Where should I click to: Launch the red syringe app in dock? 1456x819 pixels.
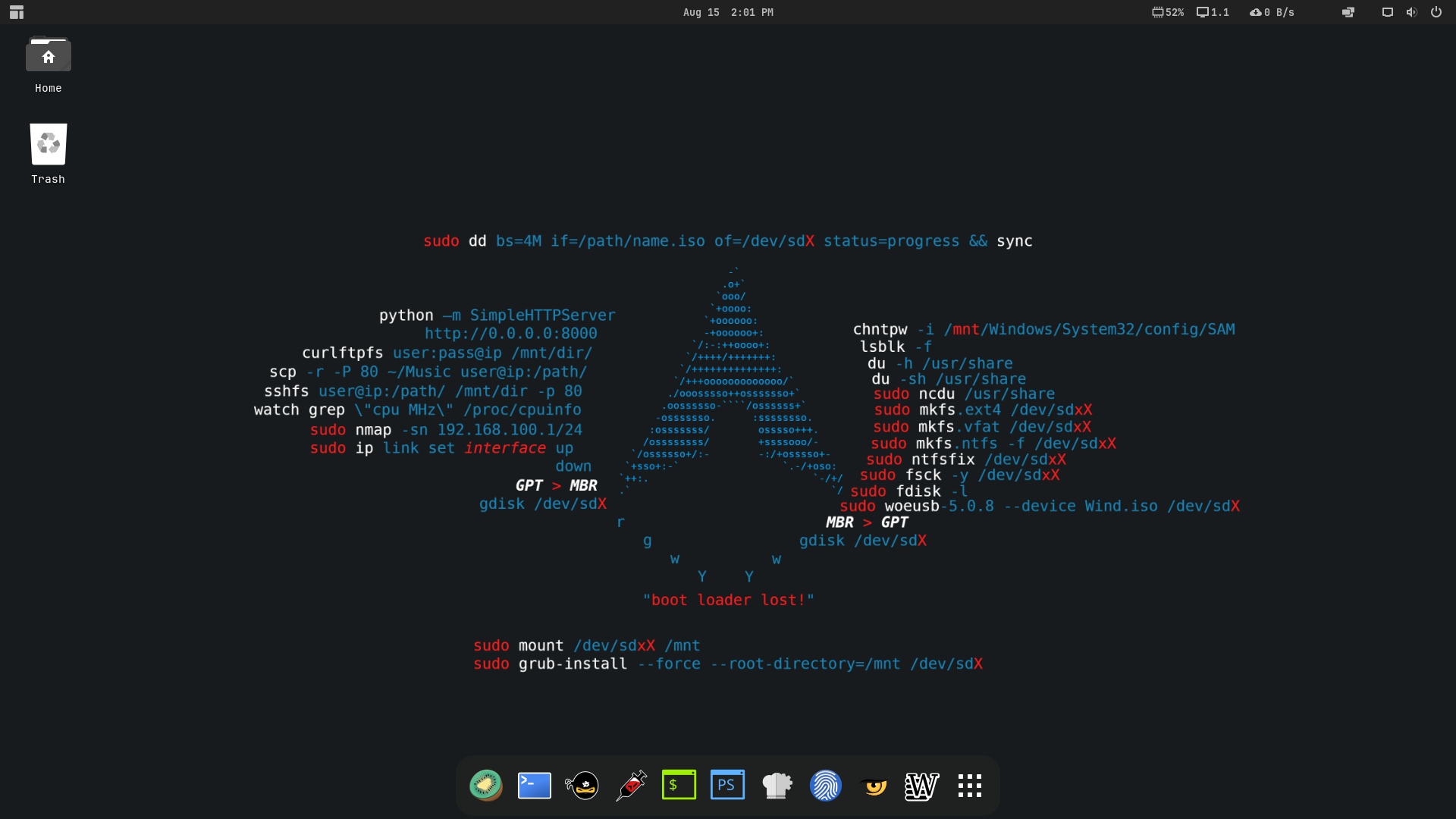click(x=631, y=786)
